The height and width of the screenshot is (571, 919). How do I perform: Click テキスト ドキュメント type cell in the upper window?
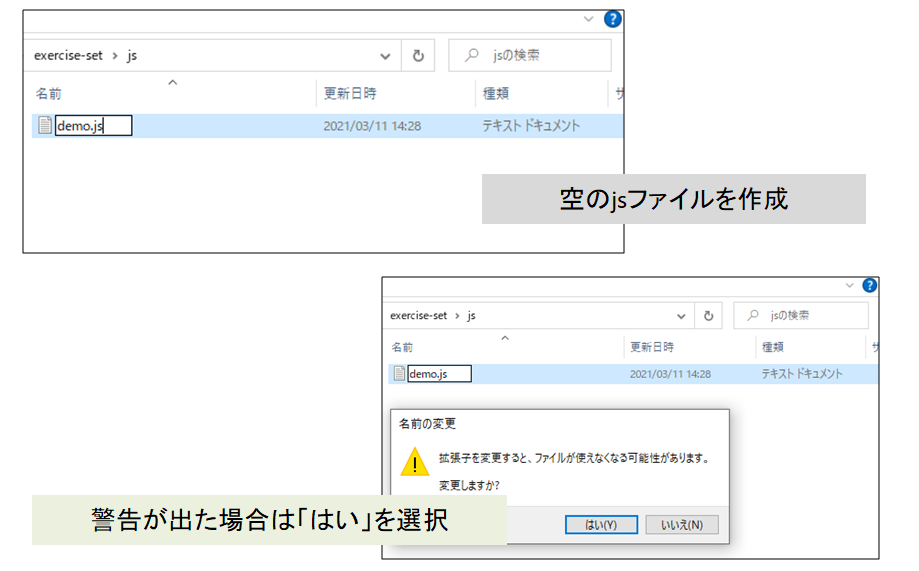(531, 125)
